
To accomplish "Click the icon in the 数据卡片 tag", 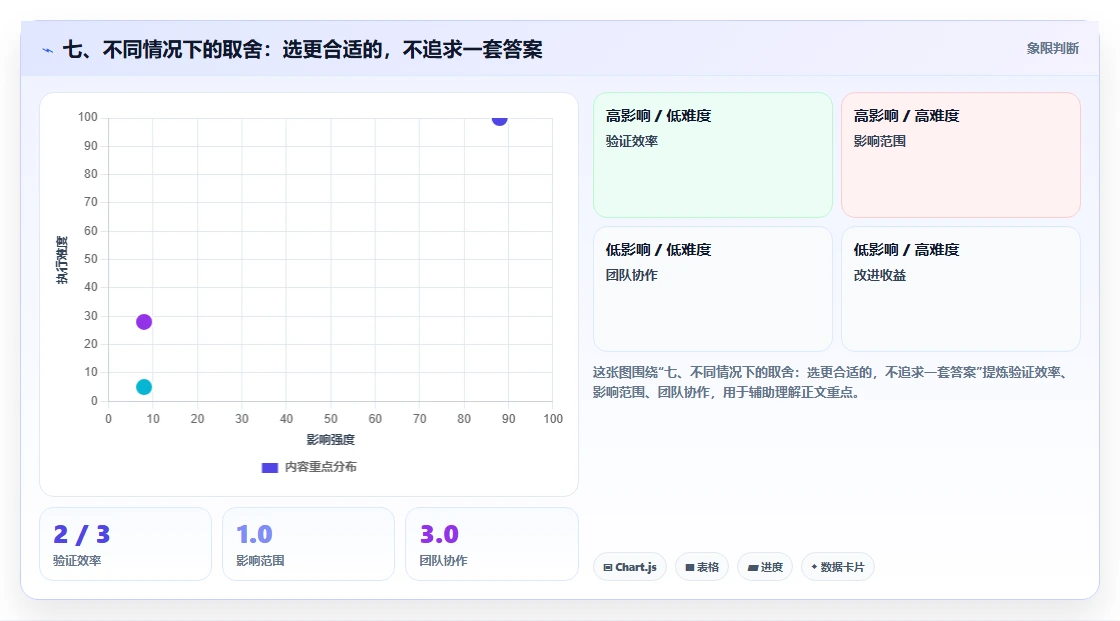I will pos(814,567).
